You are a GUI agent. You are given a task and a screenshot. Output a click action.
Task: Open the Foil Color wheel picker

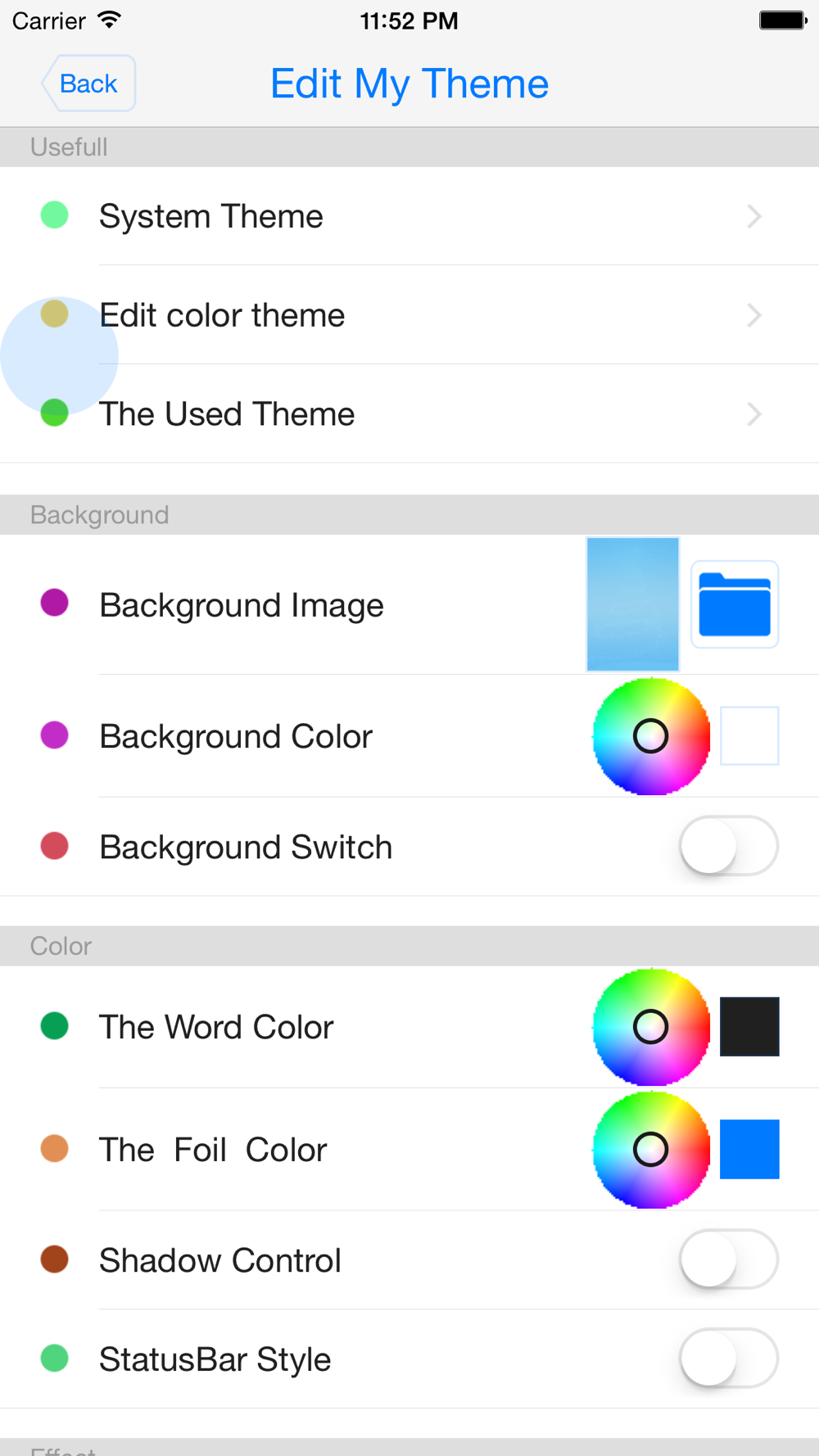(651, 1150)
